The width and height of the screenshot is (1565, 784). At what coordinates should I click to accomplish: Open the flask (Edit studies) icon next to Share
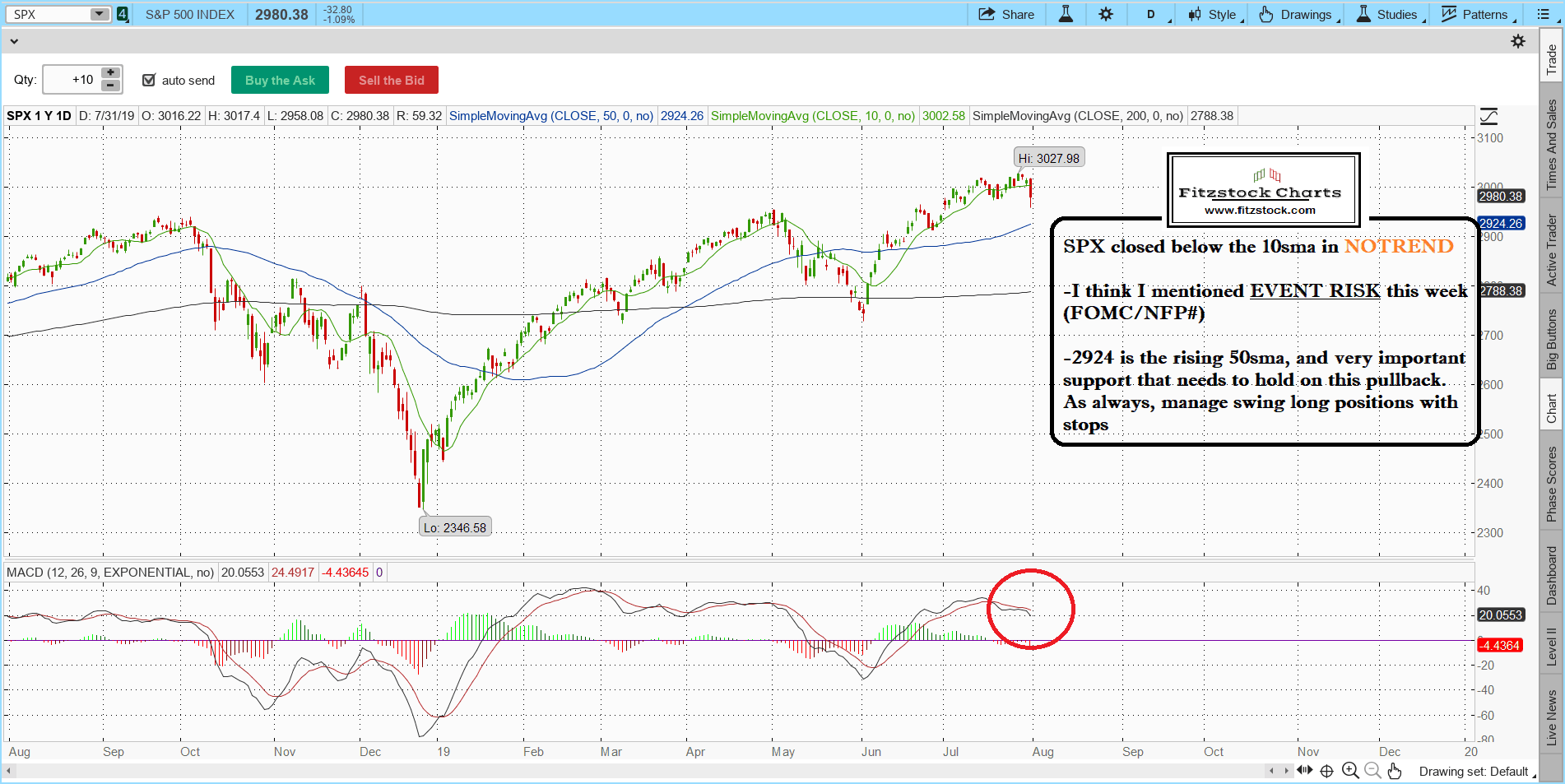tap(1066, 14)
